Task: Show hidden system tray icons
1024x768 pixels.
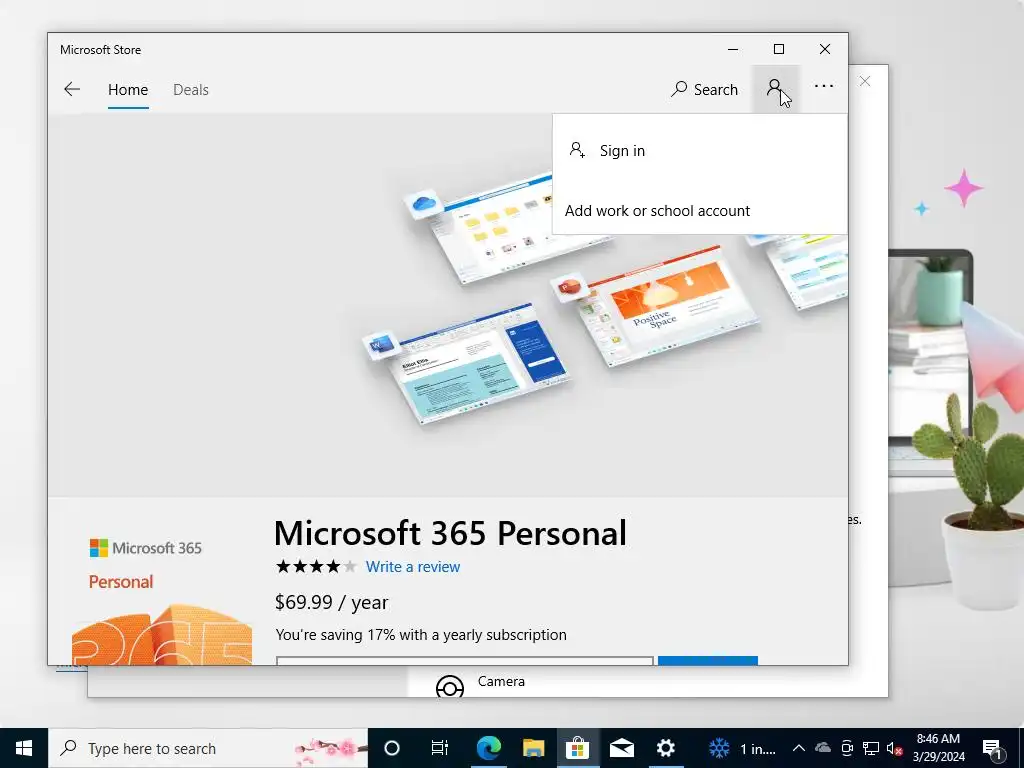Action: pos(799,748)
